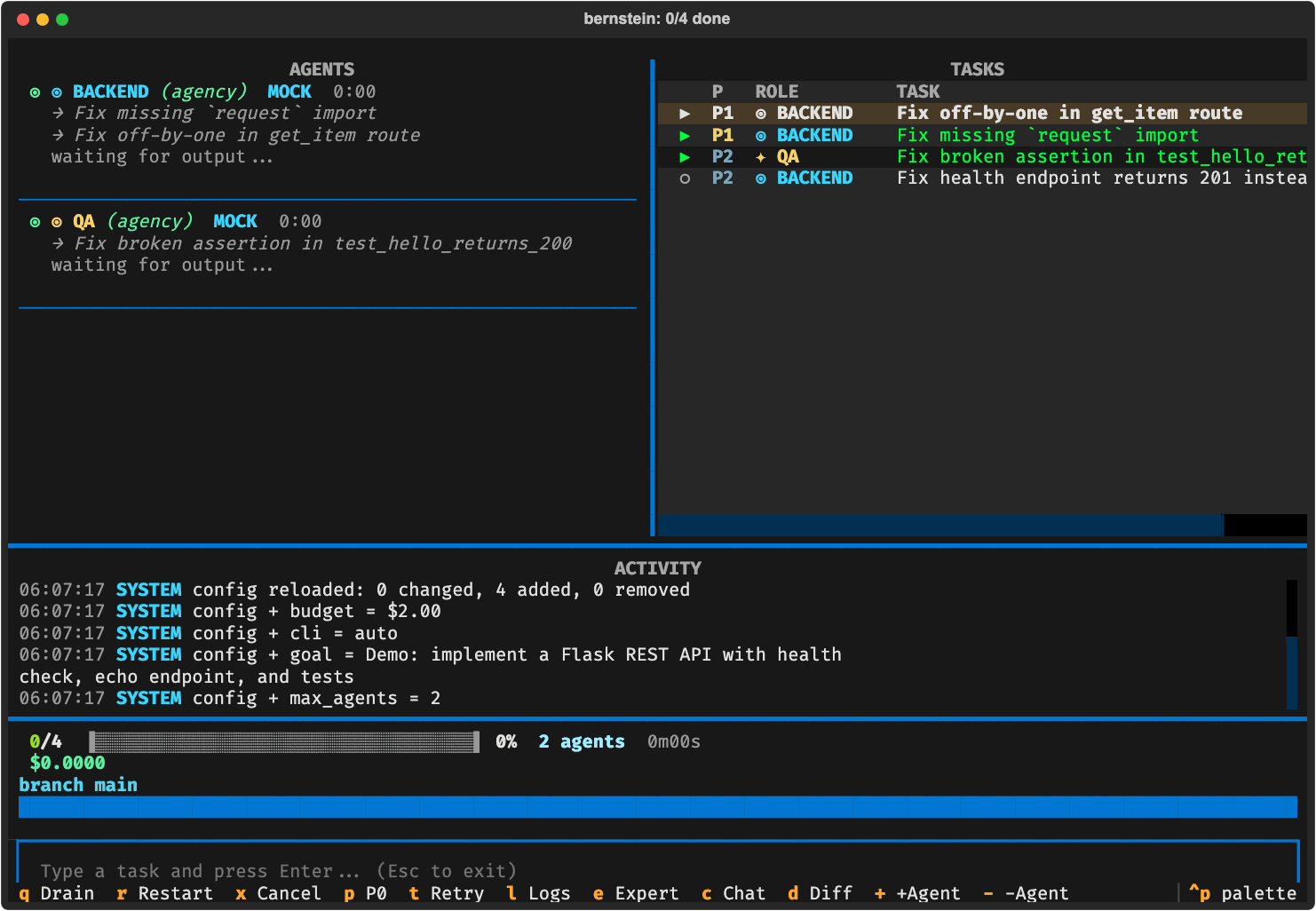Click the cyan role icon before BACKEND agent name

tap(57, 92)
